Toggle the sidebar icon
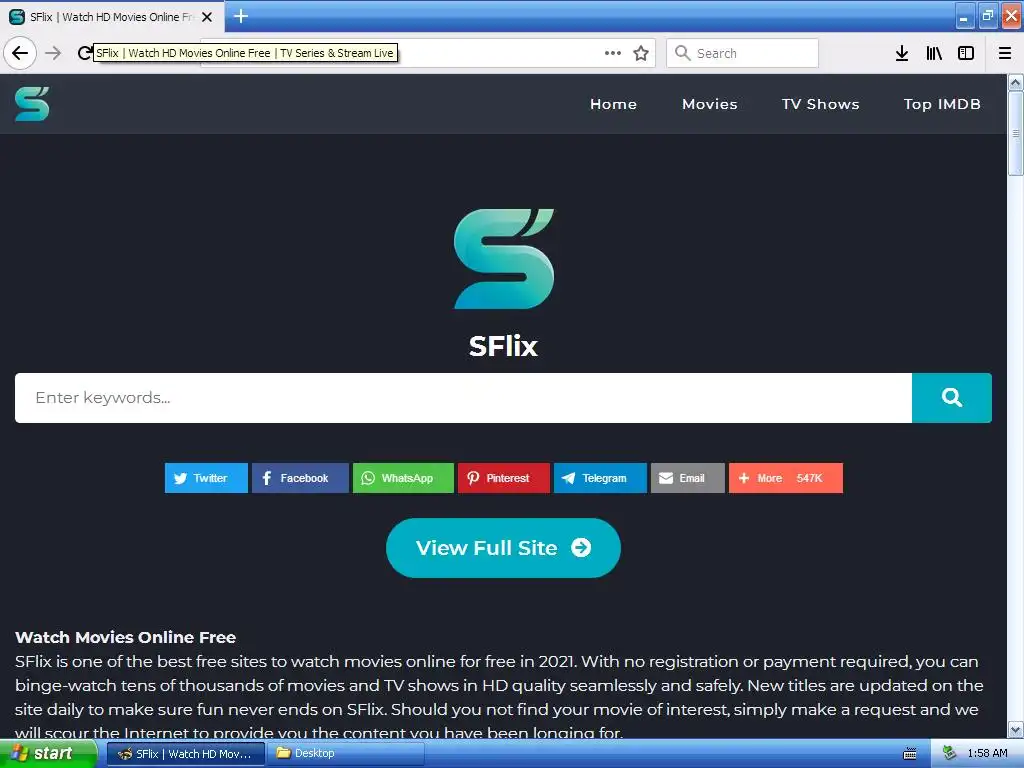 point(966,53)
